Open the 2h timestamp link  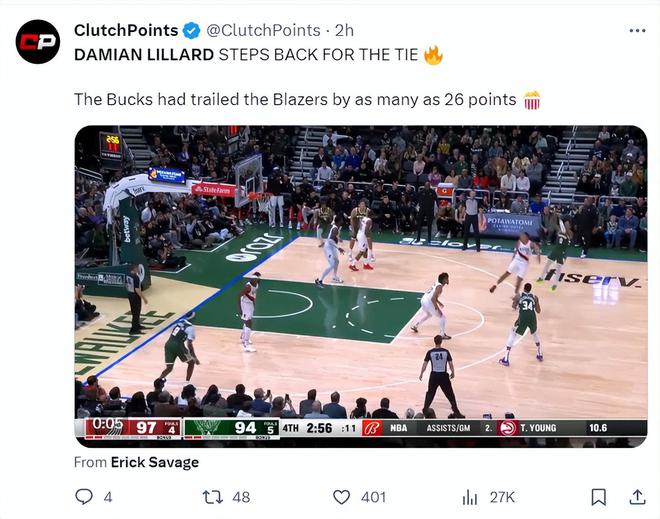pyautogui.click(x=345, y=31)
